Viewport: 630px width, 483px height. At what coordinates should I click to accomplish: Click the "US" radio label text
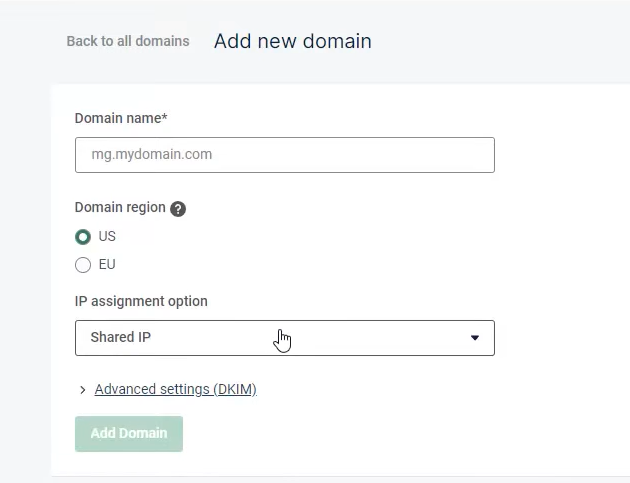coord(107,237)
